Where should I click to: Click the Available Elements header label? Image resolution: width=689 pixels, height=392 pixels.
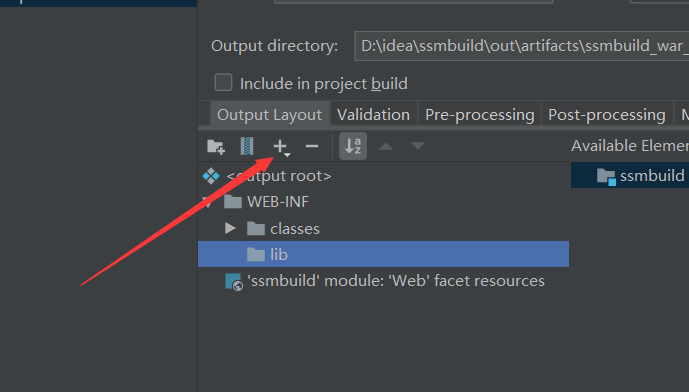(x=630, y=146)
